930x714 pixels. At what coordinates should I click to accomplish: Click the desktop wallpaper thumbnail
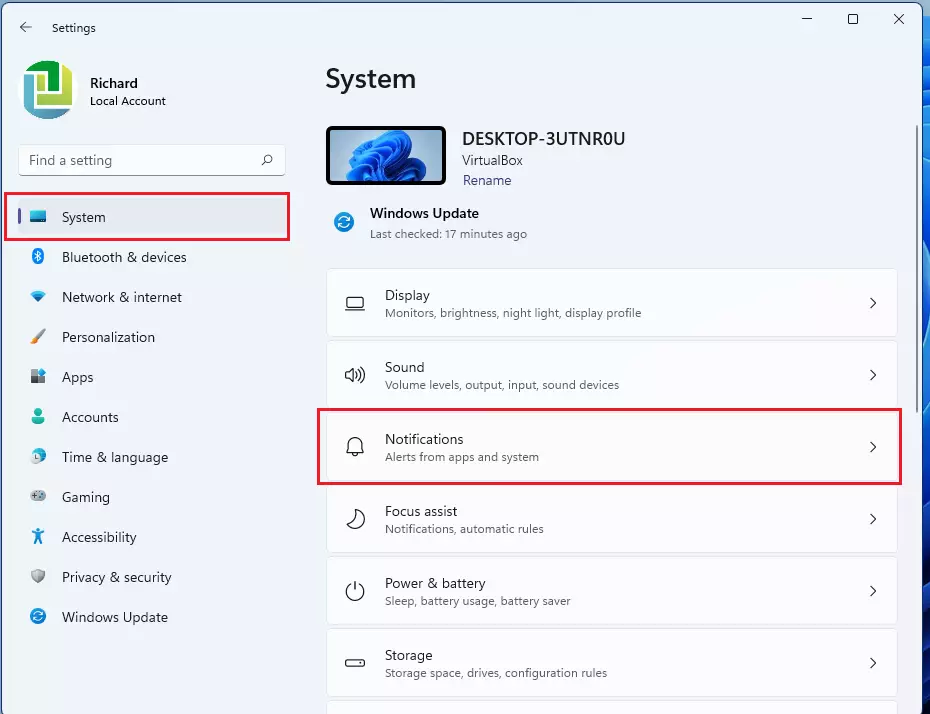tap(385, 156)
